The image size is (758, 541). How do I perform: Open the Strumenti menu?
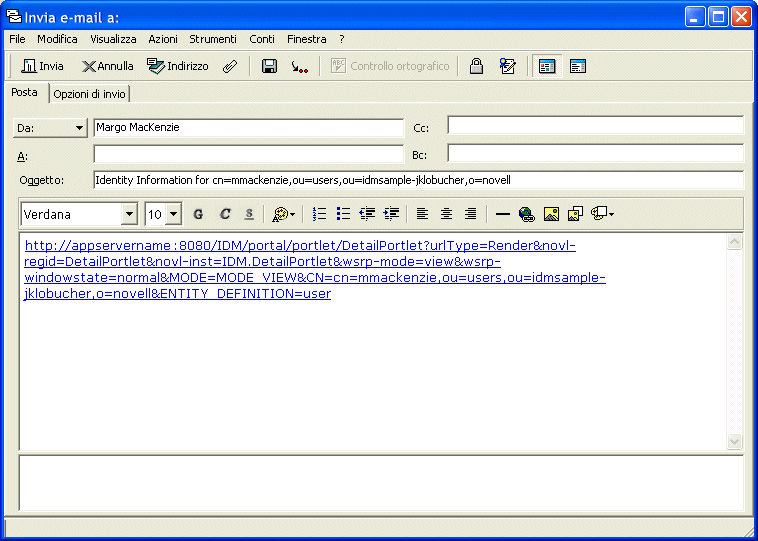213,39
